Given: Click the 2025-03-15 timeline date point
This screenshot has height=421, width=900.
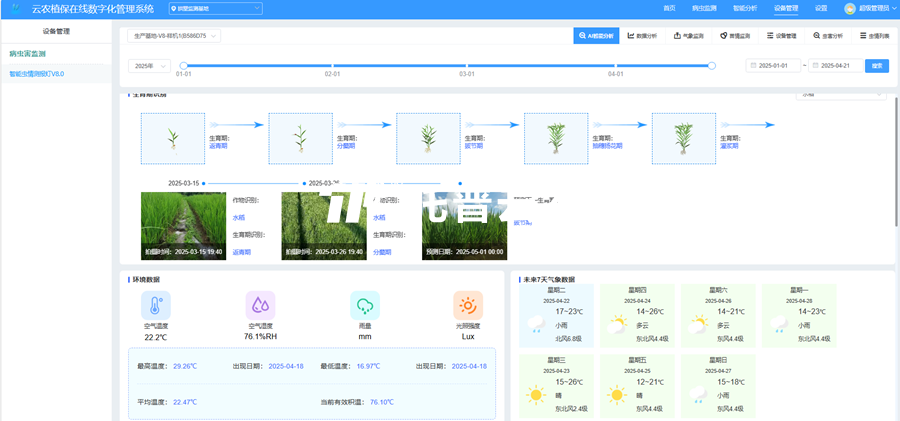Looking at the screenshot, I should (204, 183).
